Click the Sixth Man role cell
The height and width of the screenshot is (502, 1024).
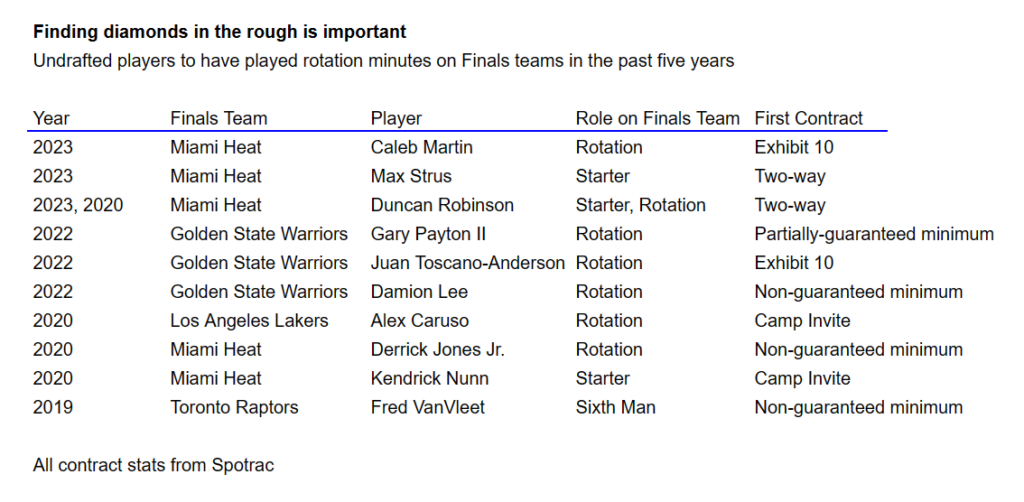tap(615, 407)
